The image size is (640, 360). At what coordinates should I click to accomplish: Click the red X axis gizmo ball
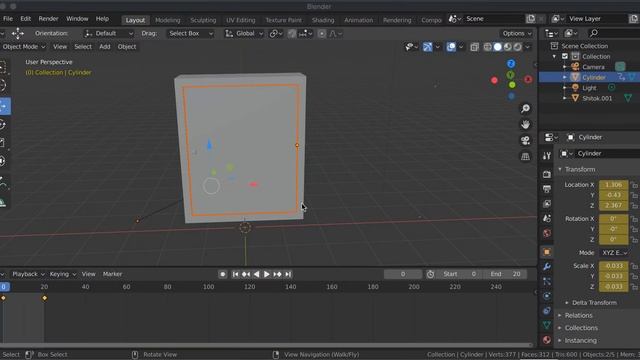[528, 79]
